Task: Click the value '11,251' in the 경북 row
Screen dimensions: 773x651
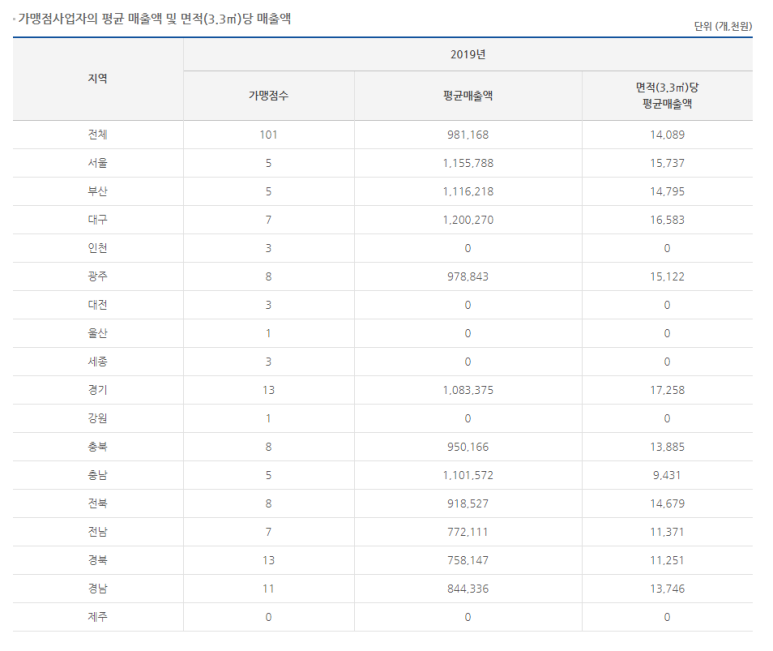Action: click(x=667, y=560)
